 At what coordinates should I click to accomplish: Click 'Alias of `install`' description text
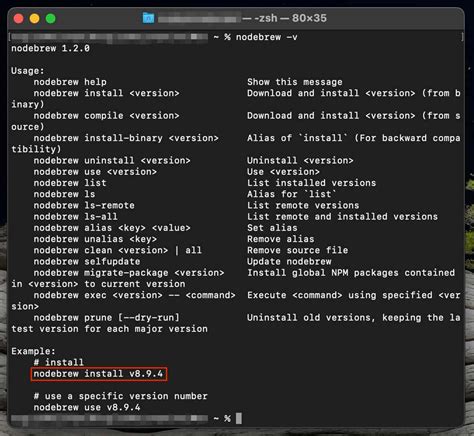click(x=297, y=138)
